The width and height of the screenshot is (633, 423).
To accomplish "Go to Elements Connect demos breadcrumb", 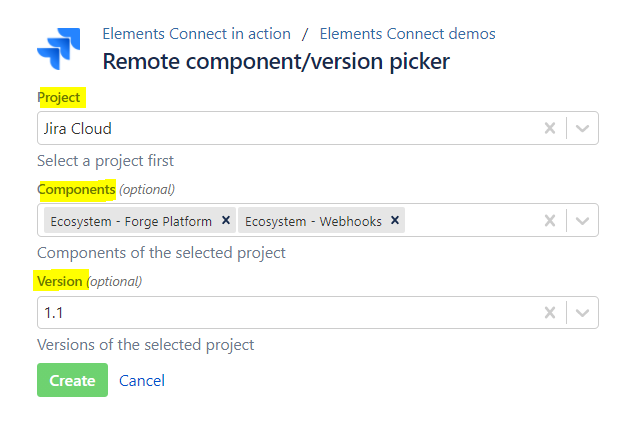I will [407, 34].
